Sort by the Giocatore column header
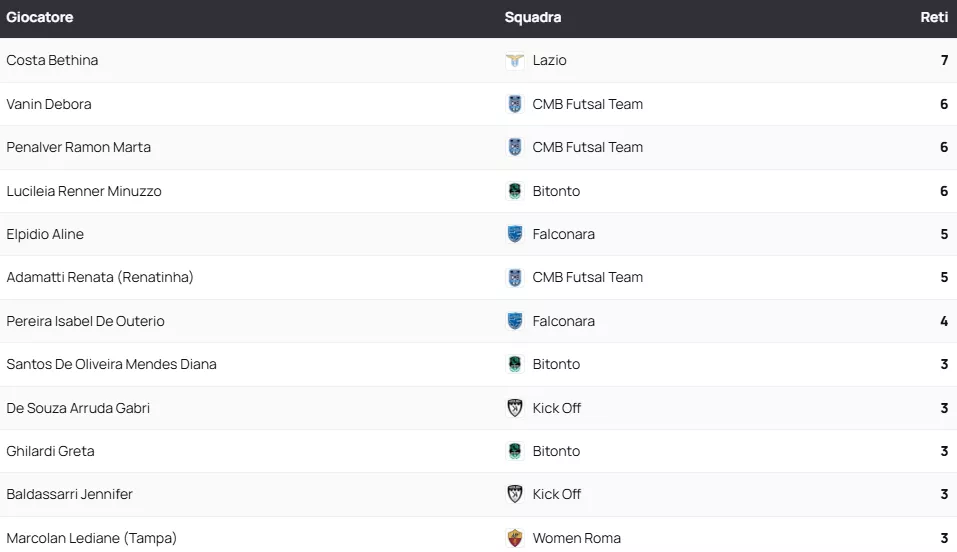The image size is (957, 552). click(x=40, y=17)
